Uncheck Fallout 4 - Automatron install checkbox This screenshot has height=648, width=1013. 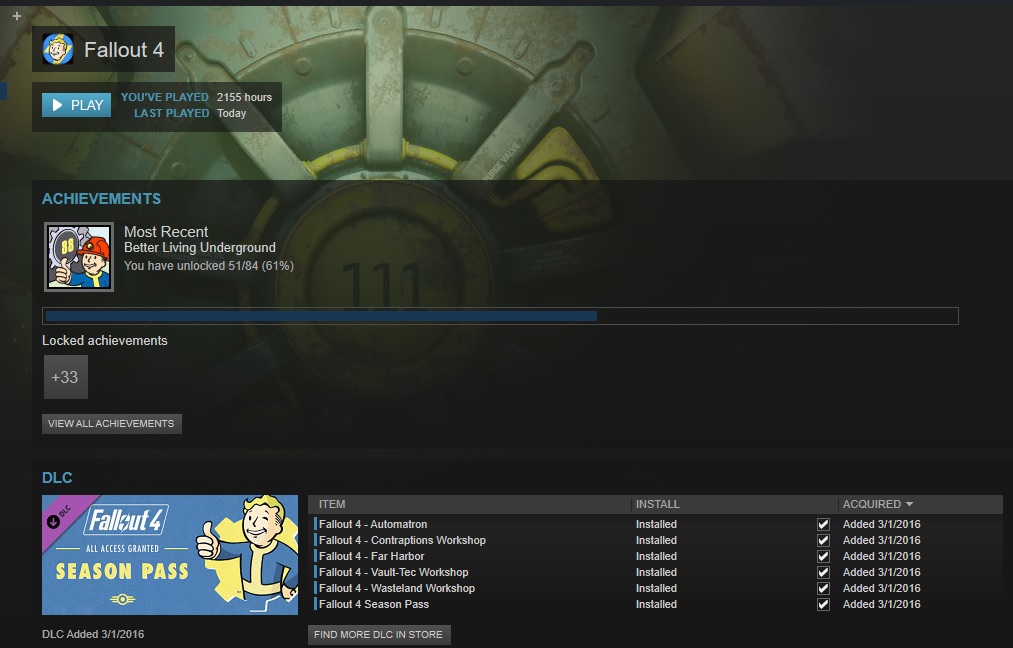pyautogui.click(x=823, y=525)
